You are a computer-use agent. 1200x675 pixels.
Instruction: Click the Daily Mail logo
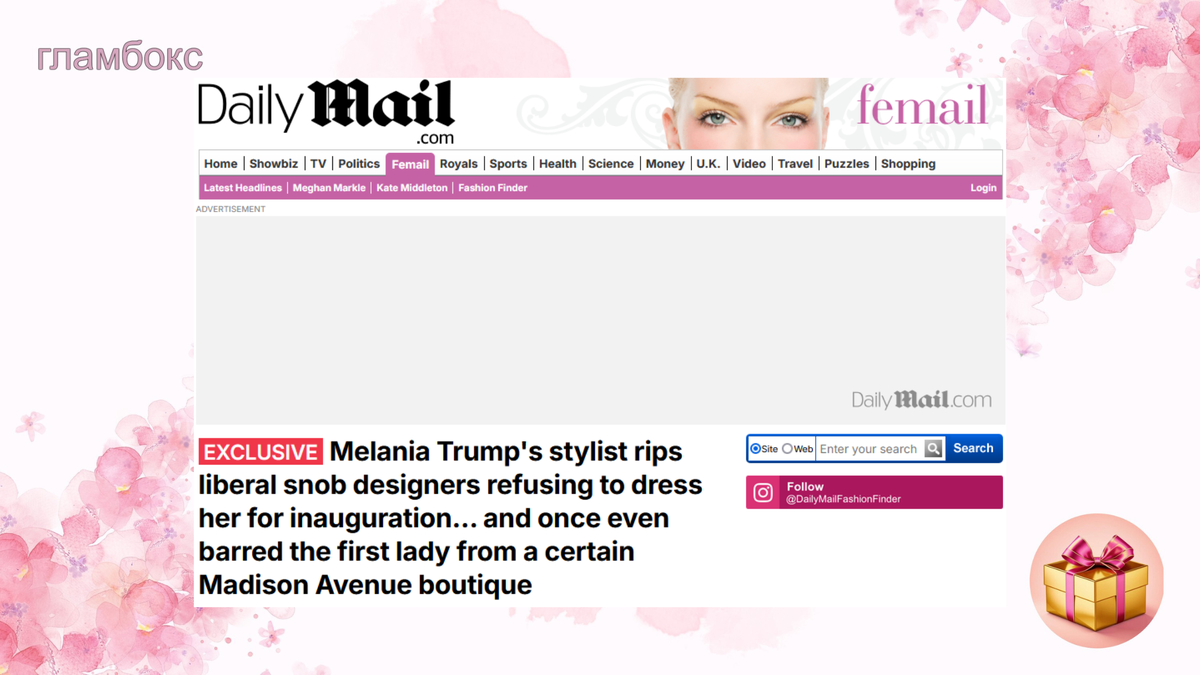coord(326,112)
